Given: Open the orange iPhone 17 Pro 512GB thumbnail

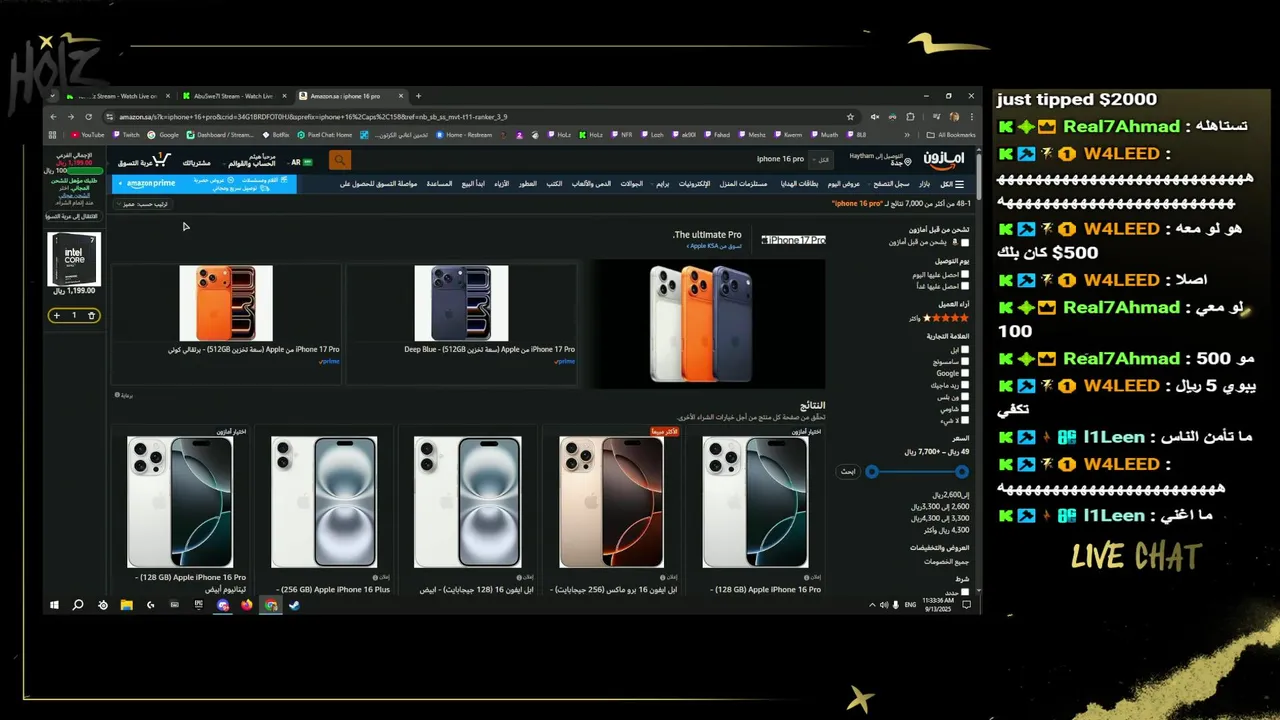Looking at the screenshot, I should point(226,303).
